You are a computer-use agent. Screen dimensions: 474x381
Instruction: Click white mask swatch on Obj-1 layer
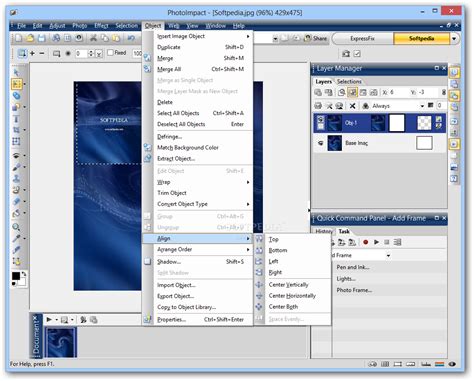(397, 123)
